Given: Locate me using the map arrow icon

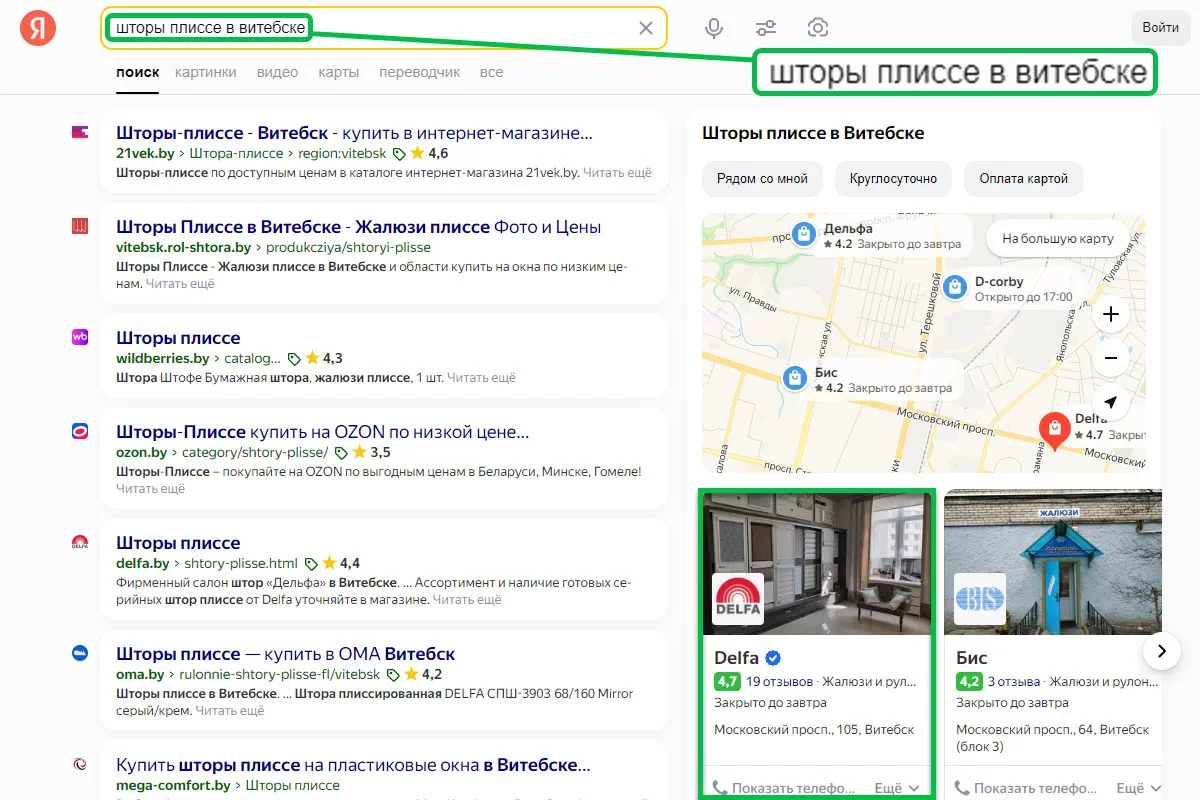Looking at the screenshot, I should click(x=1111, y=403).
